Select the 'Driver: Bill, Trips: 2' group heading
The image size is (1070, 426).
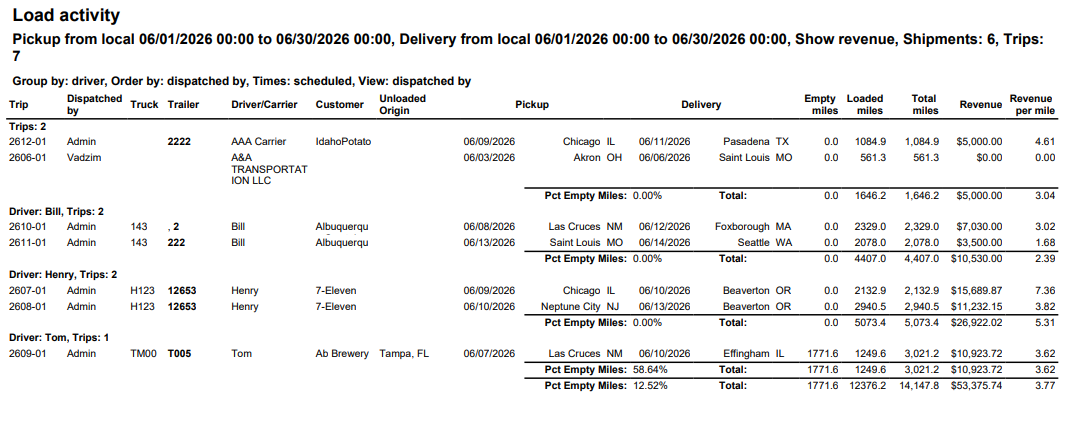point(56,212)
